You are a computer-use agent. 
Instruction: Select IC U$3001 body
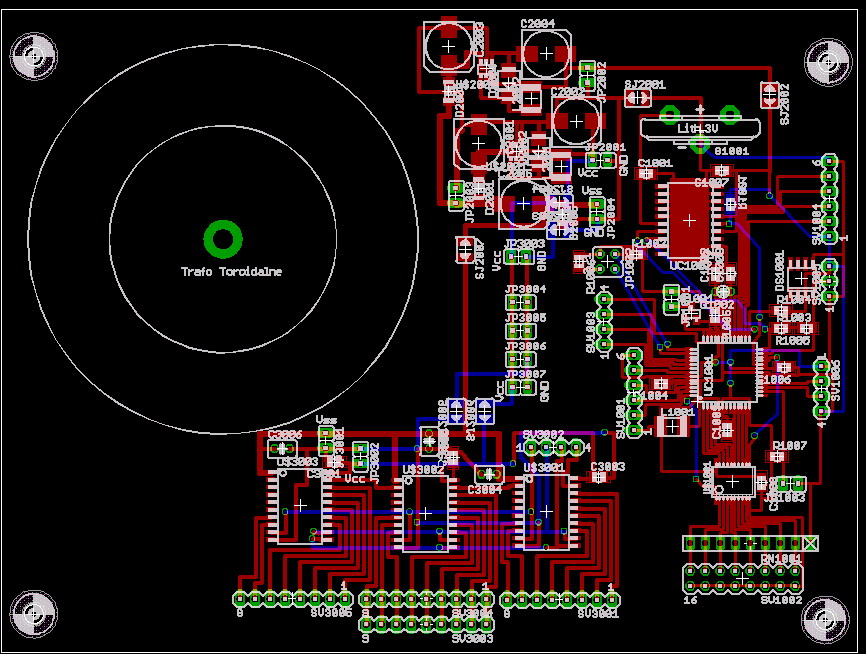coord(546,512)
